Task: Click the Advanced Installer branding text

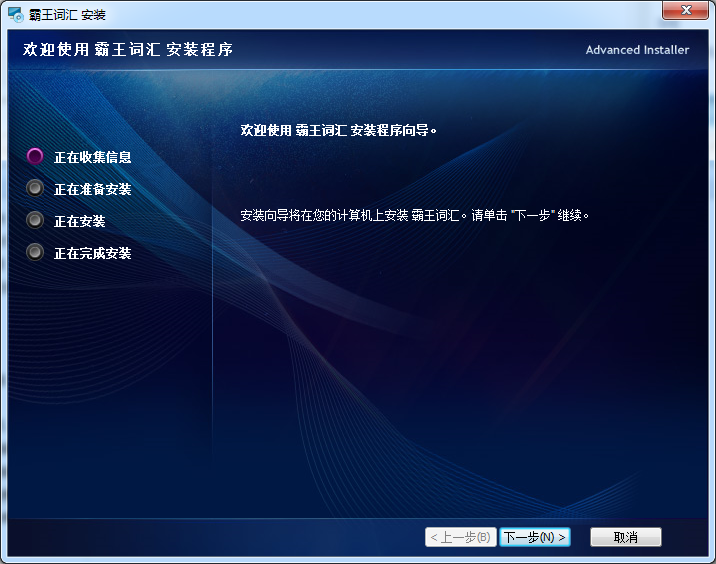Action: pyautogui.click(x=637, y=50)
